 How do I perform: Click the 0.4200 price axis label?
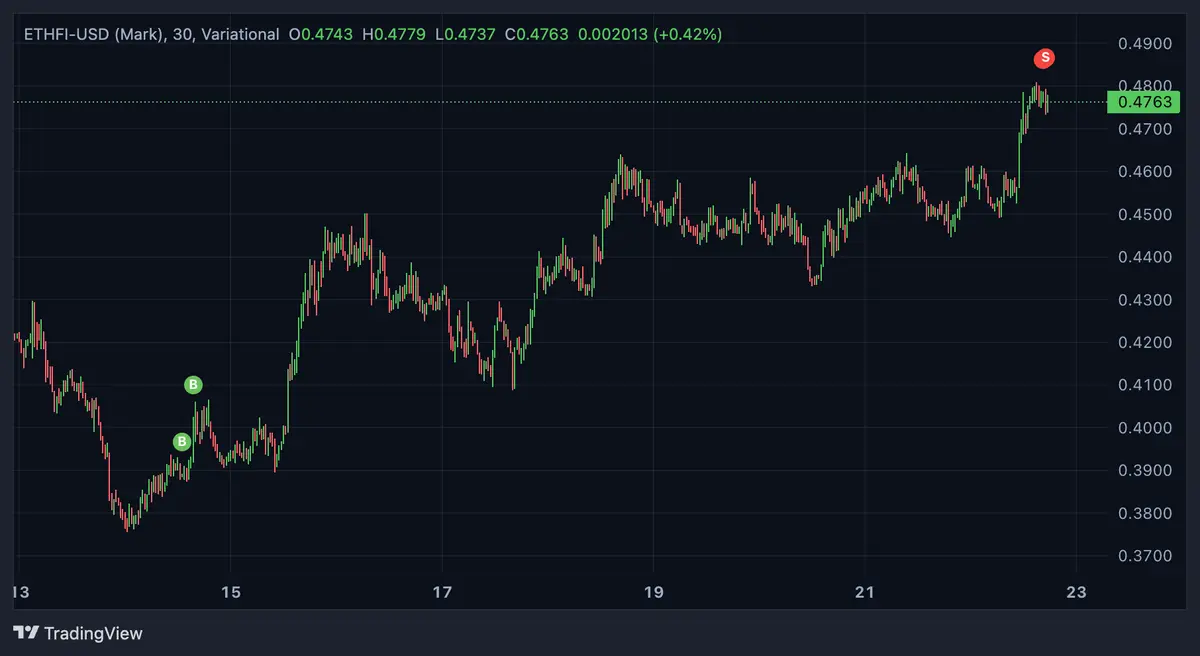coord(1146,343)
